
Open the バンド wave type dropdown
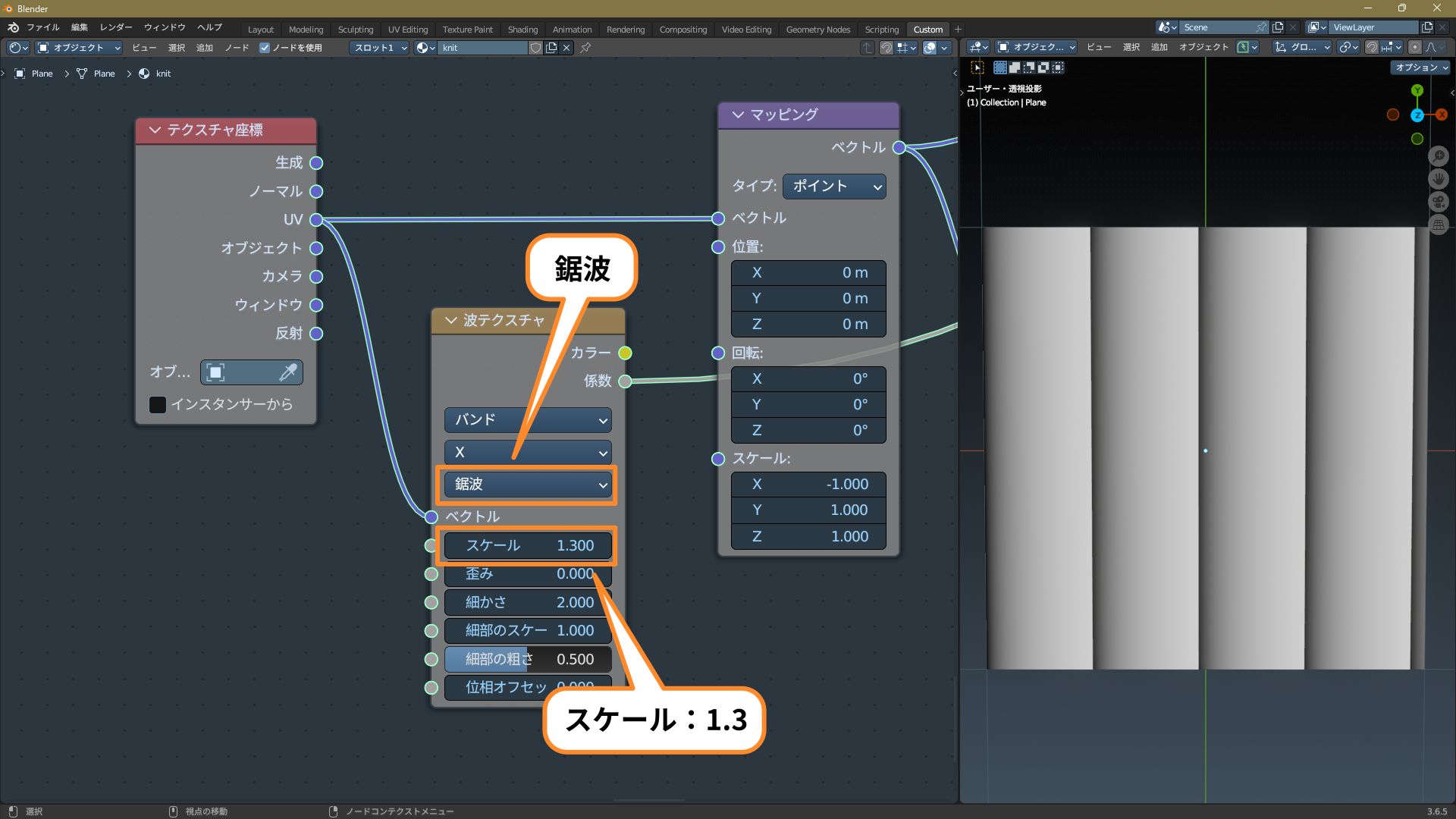[x=528, y=419]
